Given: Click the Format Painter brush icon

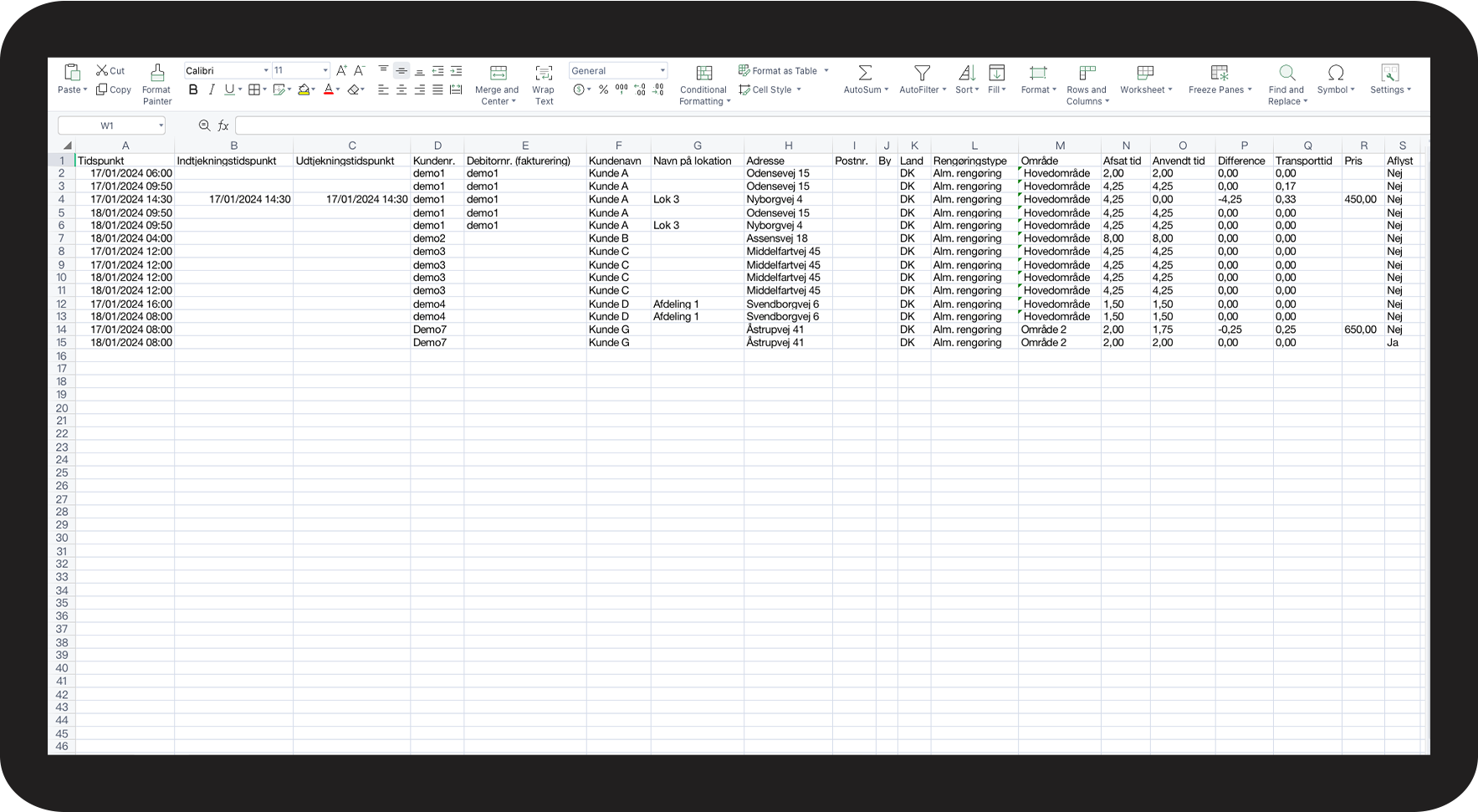Looking at the screenshot, I should (156, 73).
